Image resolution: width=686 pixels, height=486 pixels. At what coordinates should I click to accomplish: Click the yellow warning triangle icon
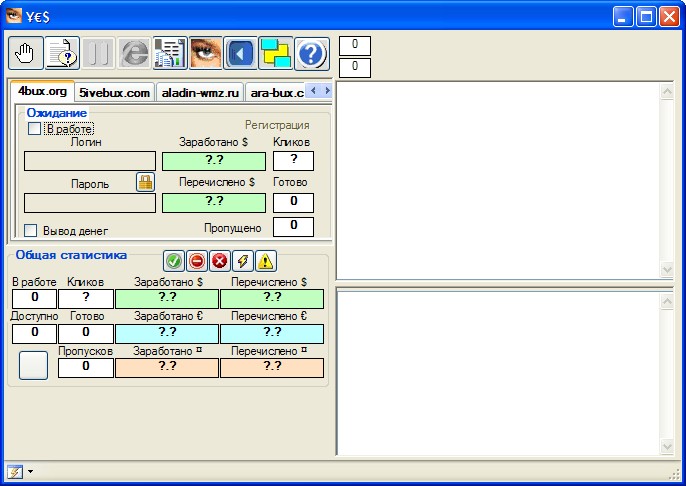[266, 261]
